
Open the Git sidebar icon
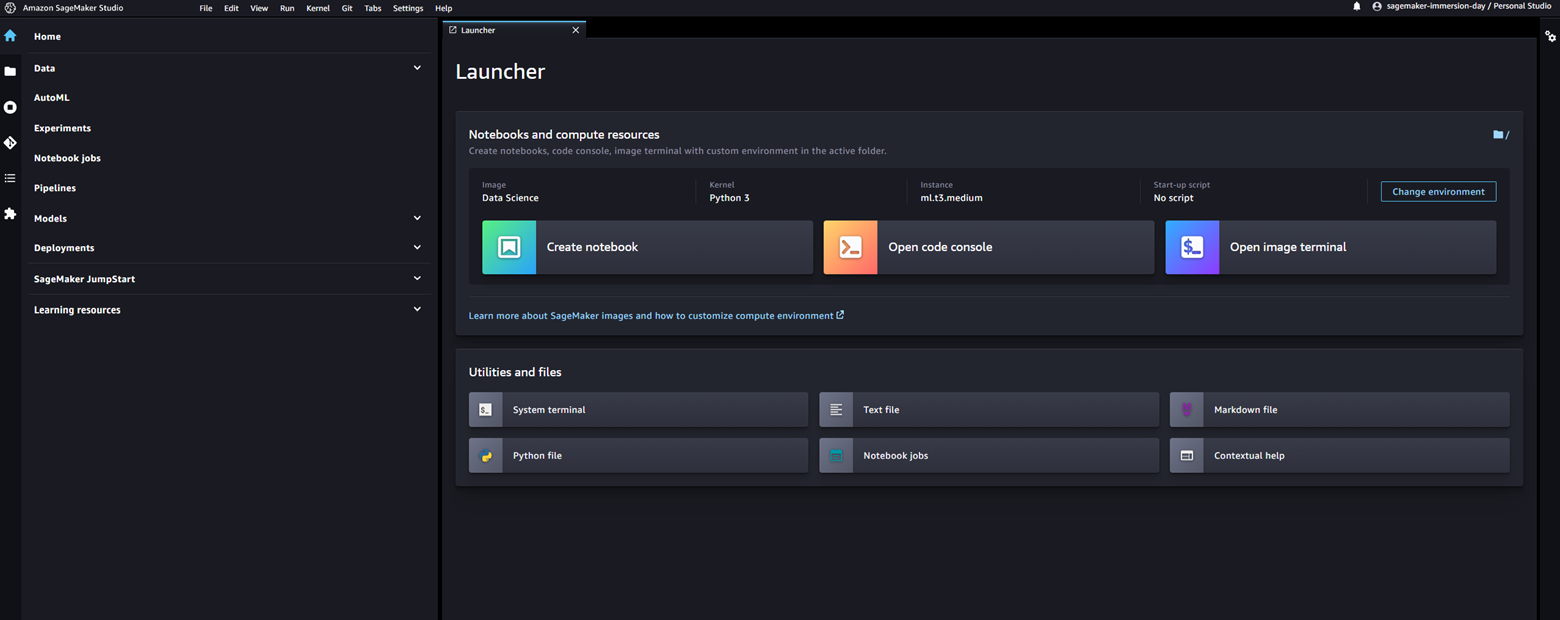[x=10, y=143]
